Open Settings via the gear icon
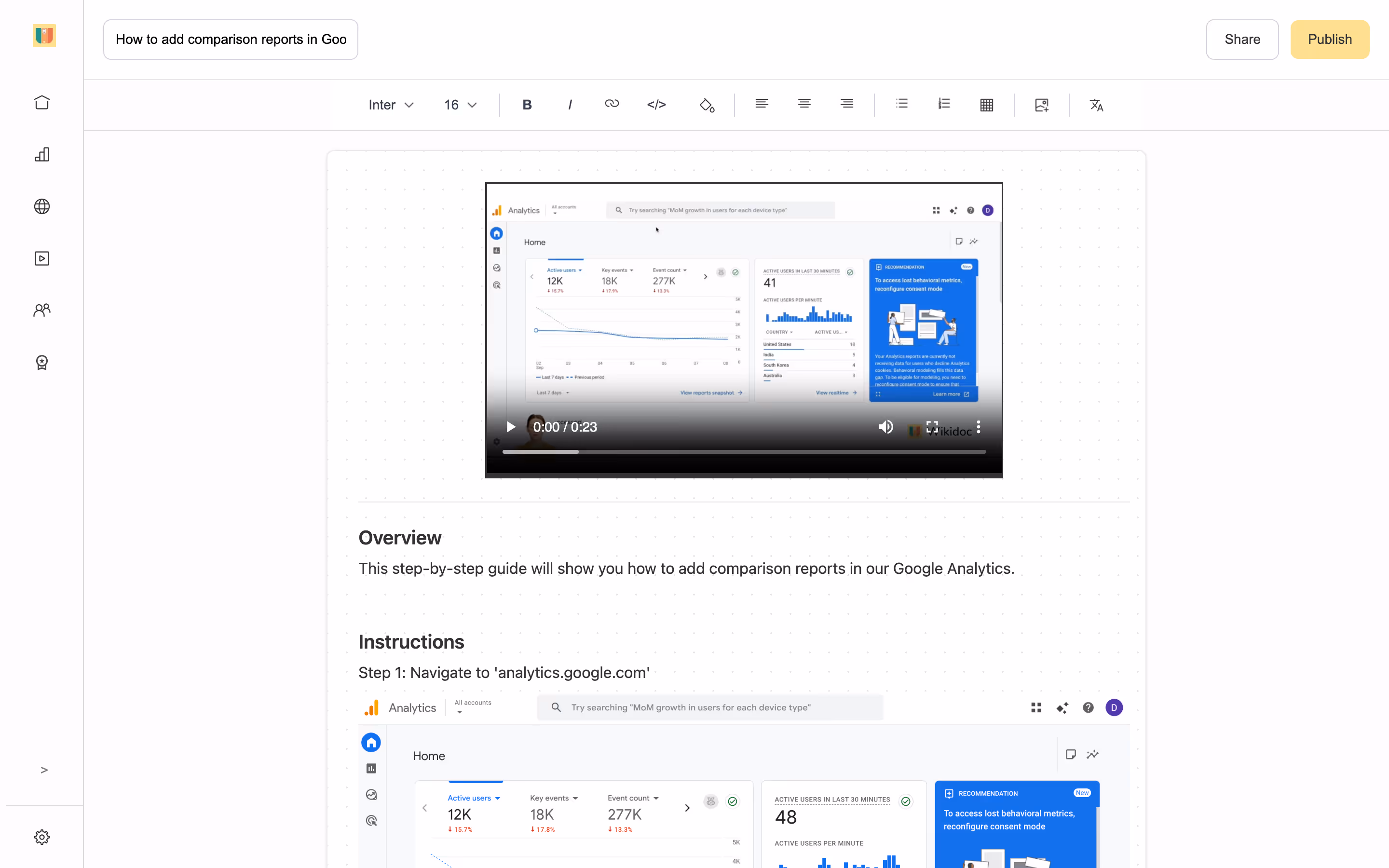This screenshot has height=868, width=1389. [42, 837]
